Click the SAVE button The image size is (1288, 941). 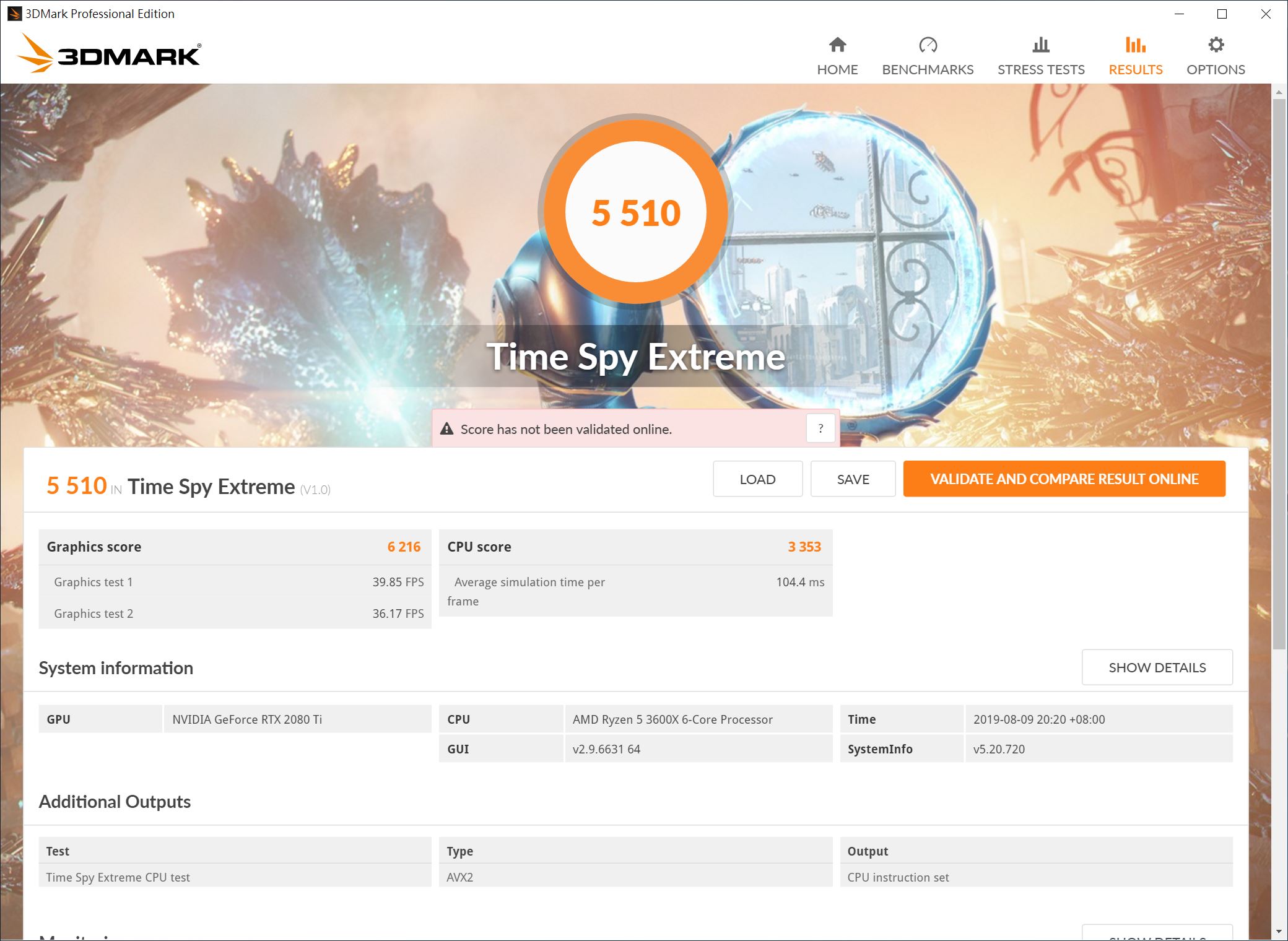[x=853, y=479]
